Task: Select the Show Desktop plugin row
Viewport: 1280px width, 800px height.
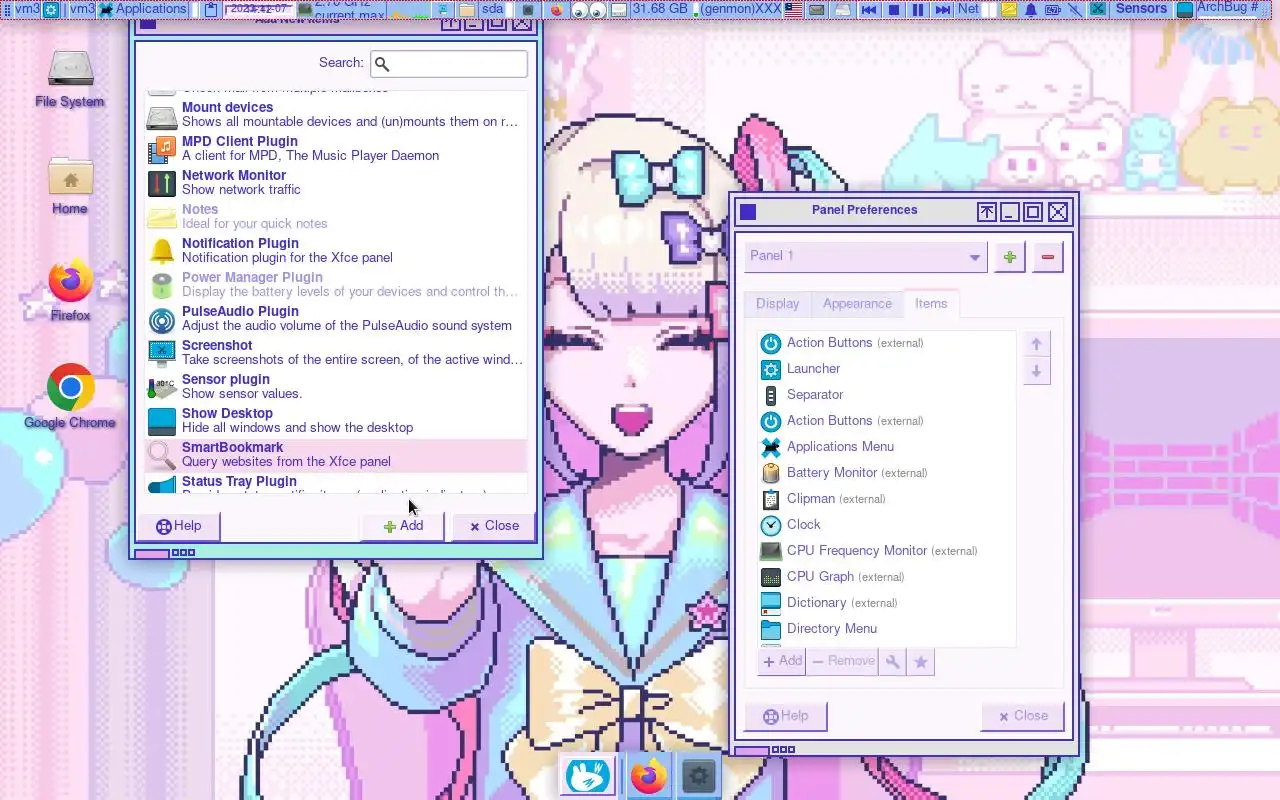Action: 336,420
